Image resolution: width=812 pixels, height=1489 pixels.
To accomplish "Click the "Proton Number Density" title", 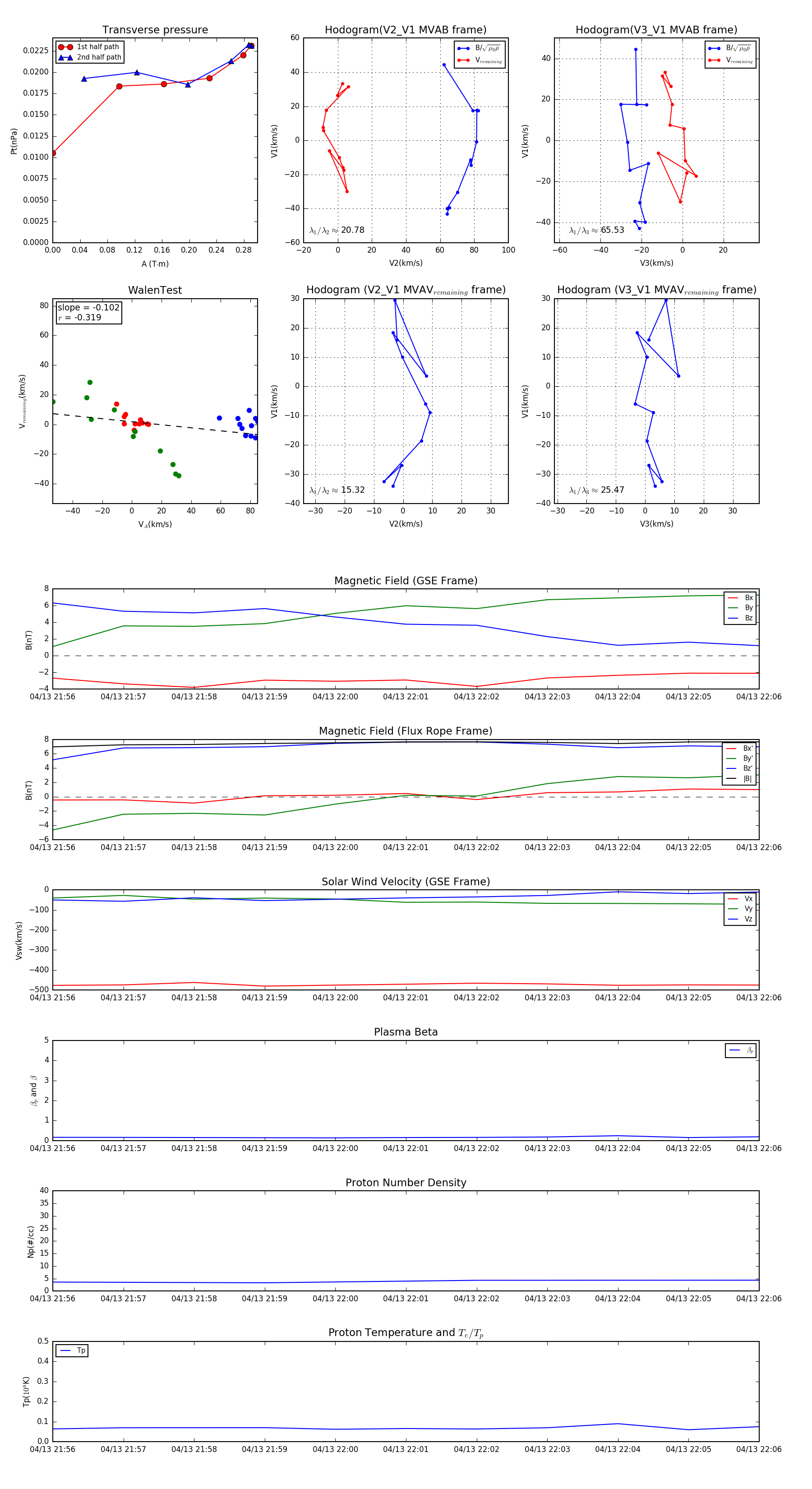I will pyautogui.click(x=406, y=1183).
